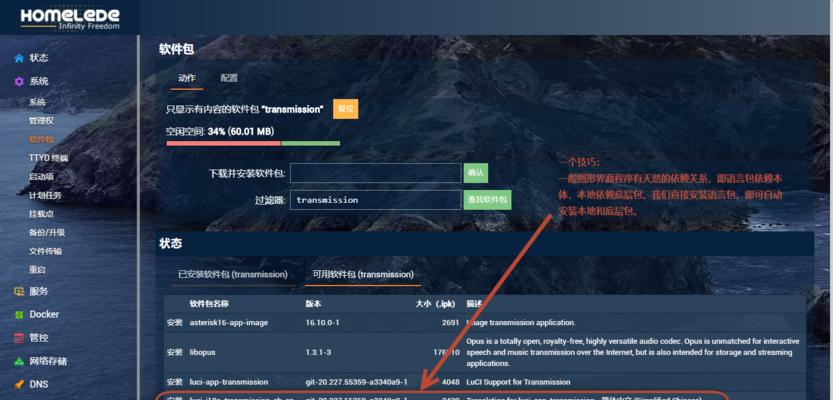833x400 pixels.
Task: Switch to the 配置 tab
Action: coord(229,78)
